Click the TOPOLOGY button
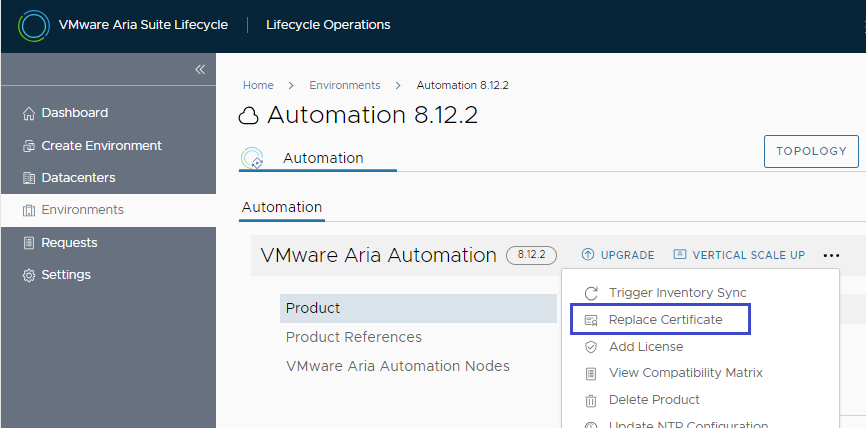This screenshot has height=428, width=866. click(811, 151)
